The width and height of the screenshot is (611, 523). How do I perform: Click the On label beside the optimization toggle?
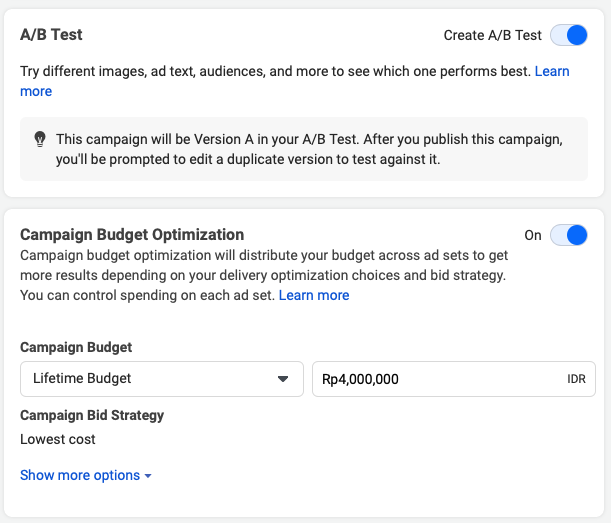533,235
